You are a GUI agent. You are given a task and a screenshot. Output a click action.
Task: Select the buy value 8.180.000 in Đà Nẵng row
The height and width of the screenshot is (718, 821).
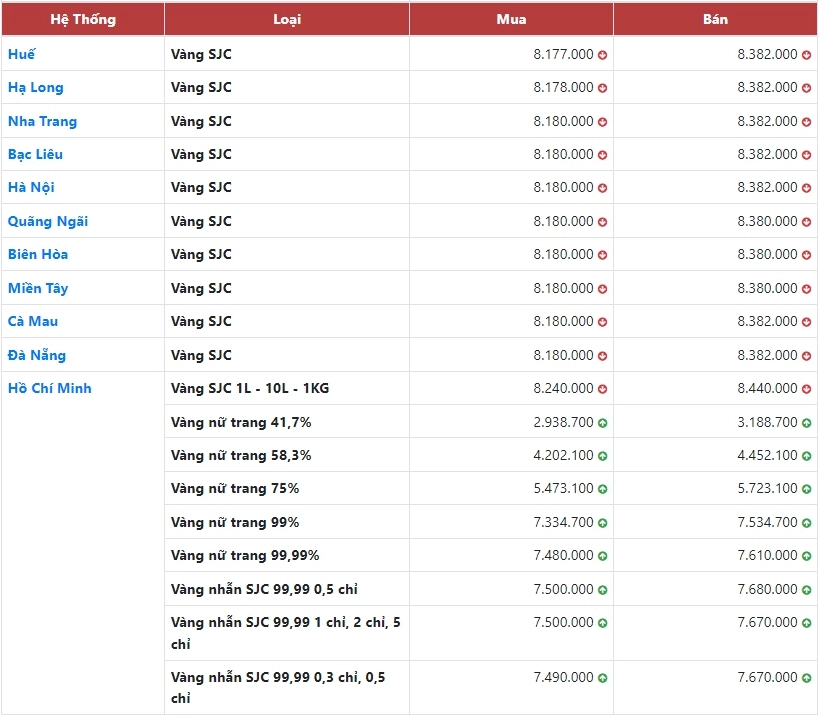click(563, 356)
